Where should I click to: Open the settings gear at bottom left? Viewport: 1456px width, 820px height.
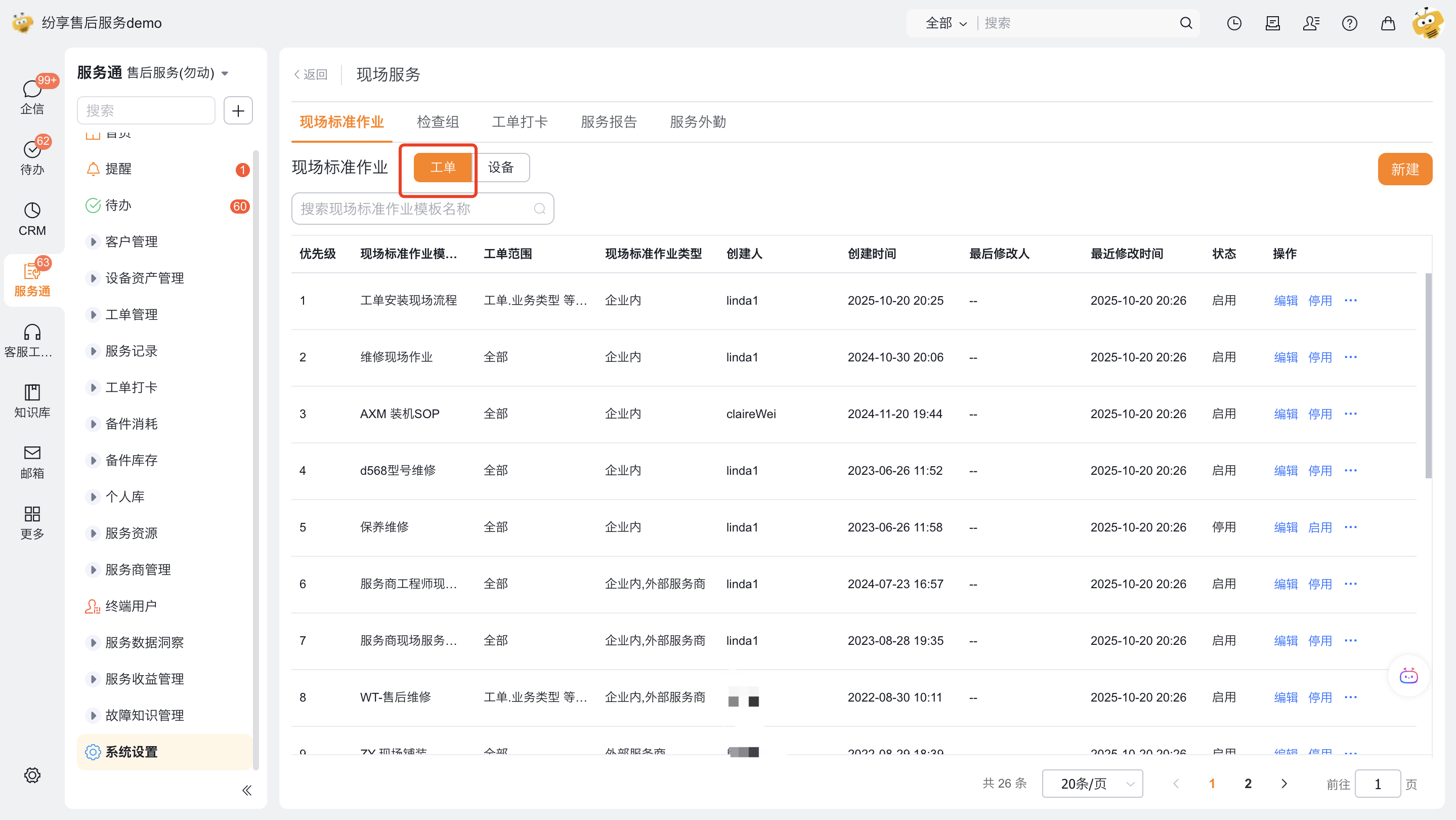tap(32, 775)
